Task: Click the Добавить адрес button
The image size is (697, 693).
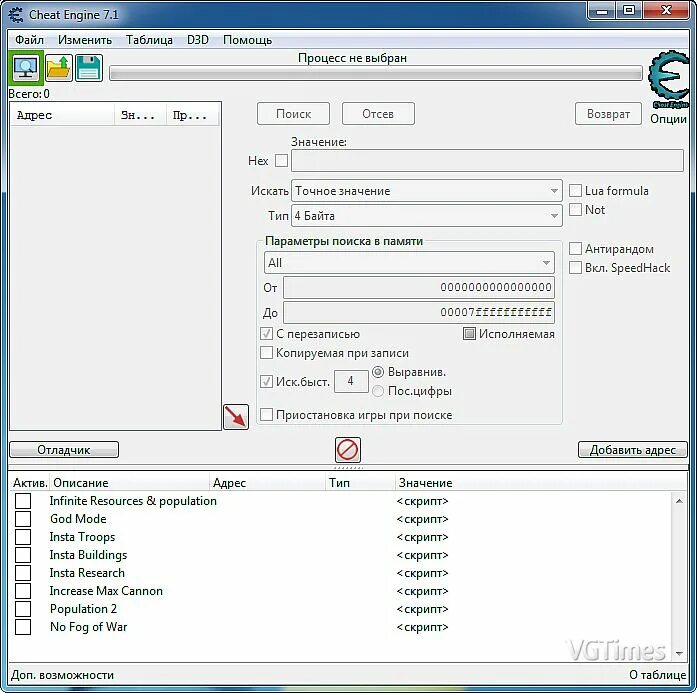Action: tap(633, 449)
